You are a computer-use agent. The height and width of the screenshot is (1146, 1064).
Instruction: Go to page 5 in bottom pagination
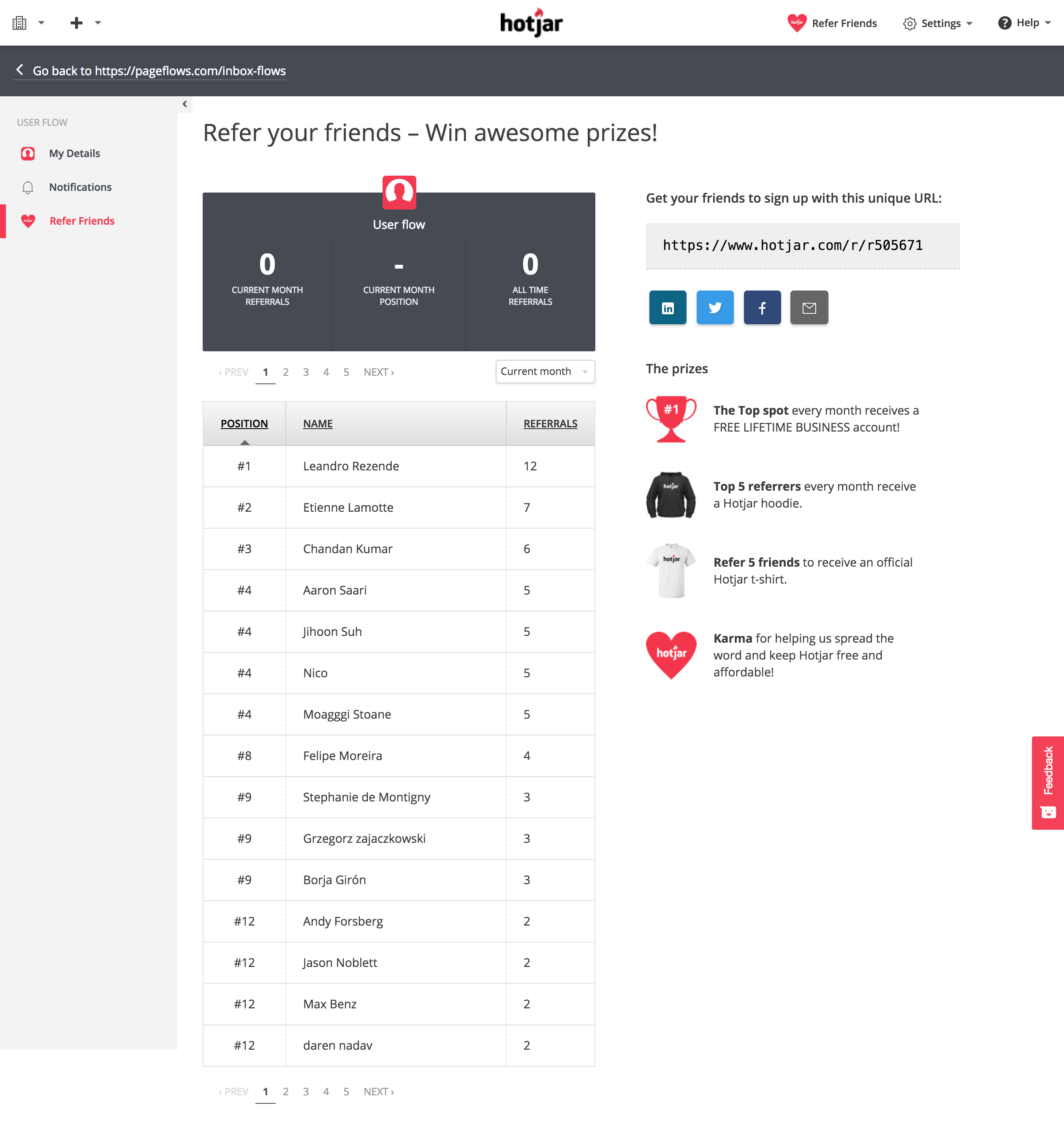pyautogui.click(x=346, y=1092)
